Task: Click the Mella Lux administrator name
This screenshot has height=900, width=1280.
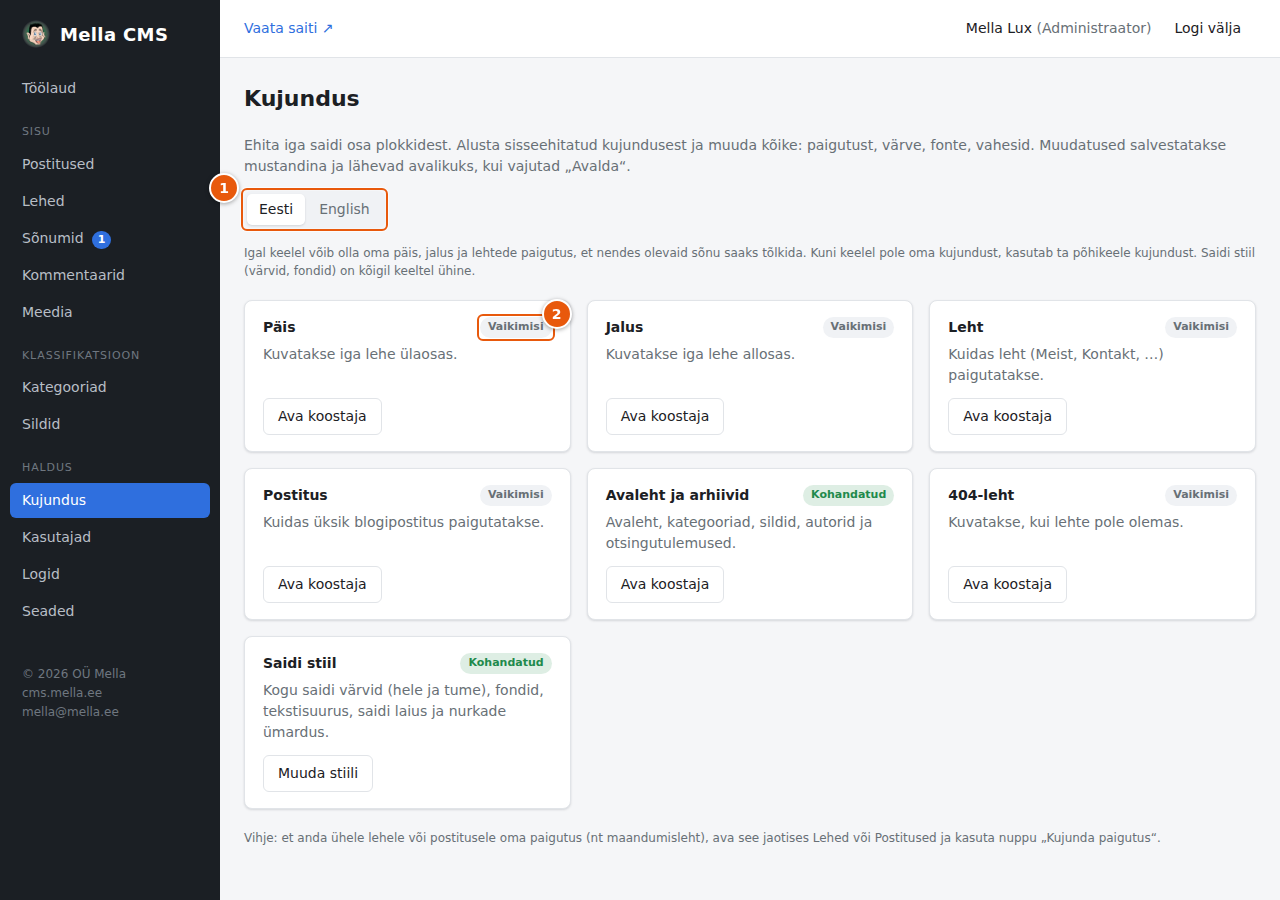Action: tap(1058, 28)
